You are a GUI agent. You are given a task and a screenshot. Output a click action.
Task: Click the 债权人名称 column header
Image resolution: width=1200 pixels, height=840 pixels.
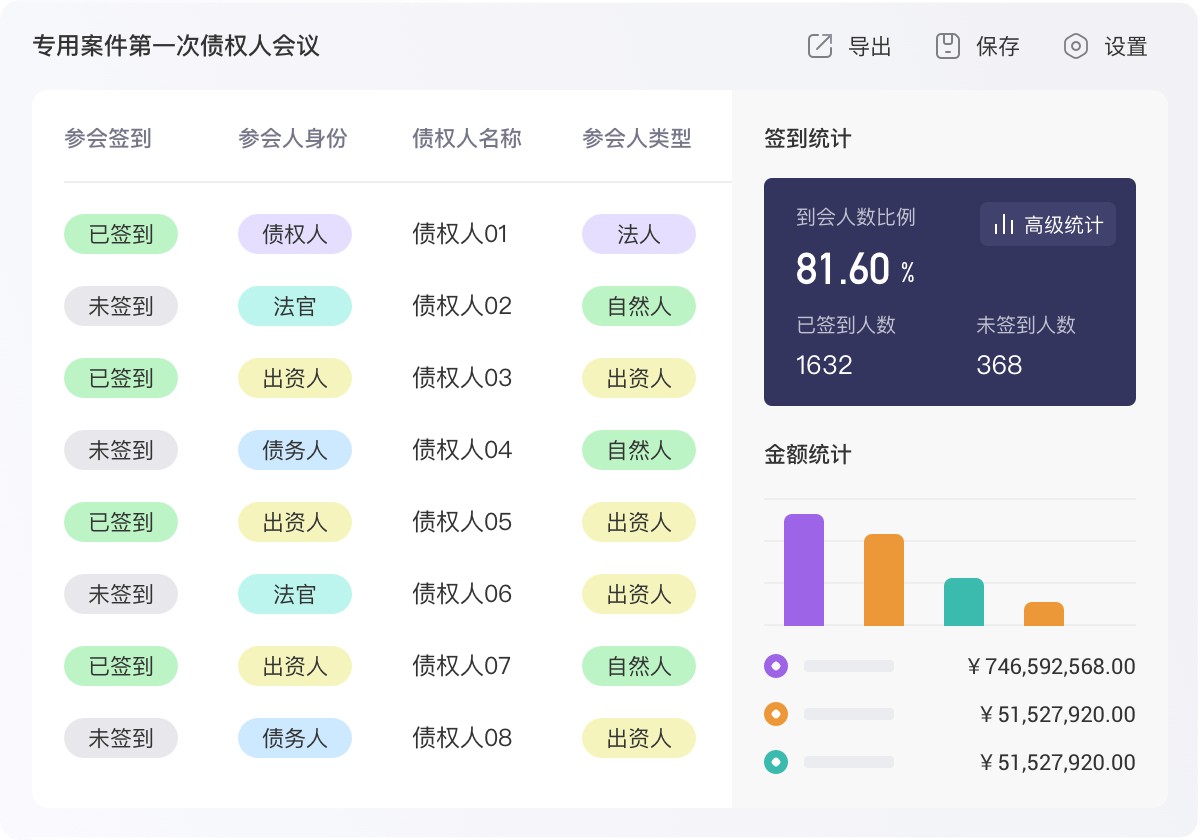[x=467, y=138]
